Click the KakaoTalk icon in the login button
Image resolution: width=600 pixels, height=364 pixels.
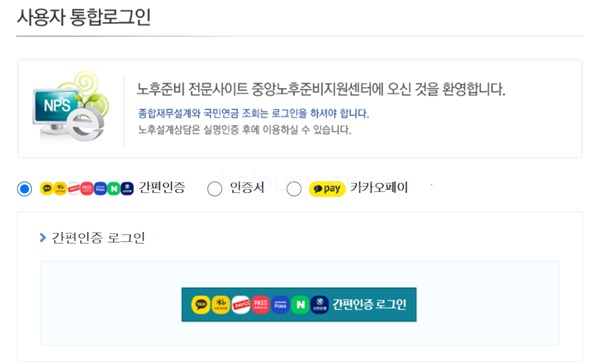201,305
